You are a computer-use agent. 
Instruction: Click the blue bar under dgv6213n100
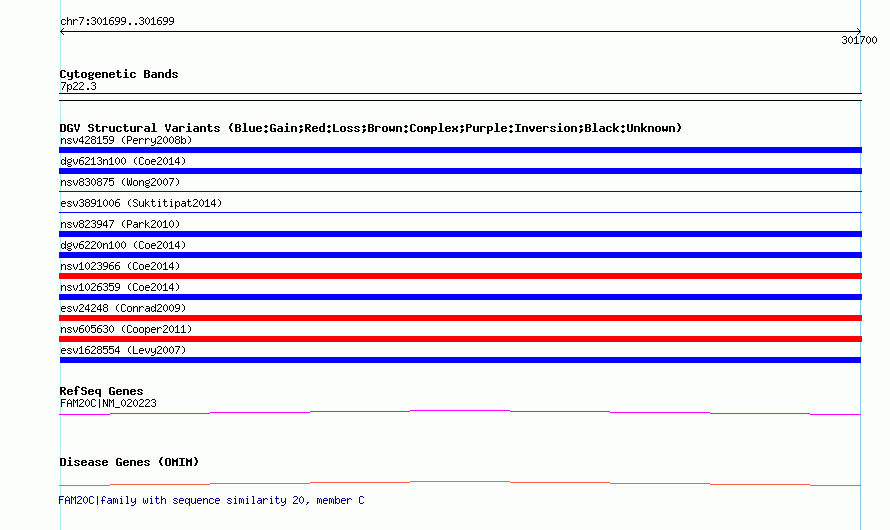[x=460, y=171]
